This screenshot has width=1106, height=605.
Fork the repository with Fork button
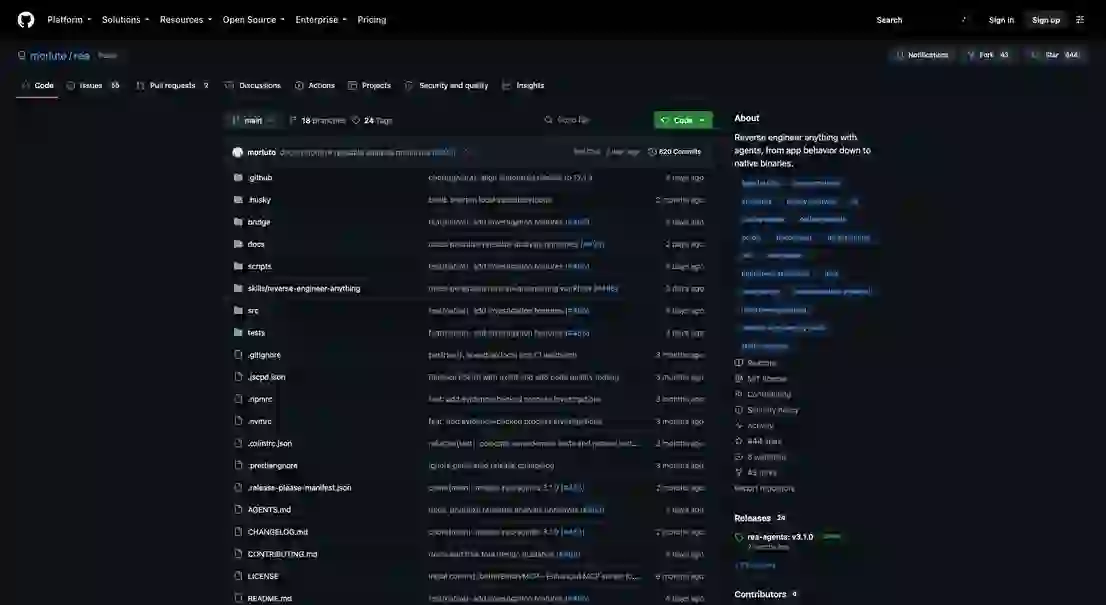tap(988, 55)
